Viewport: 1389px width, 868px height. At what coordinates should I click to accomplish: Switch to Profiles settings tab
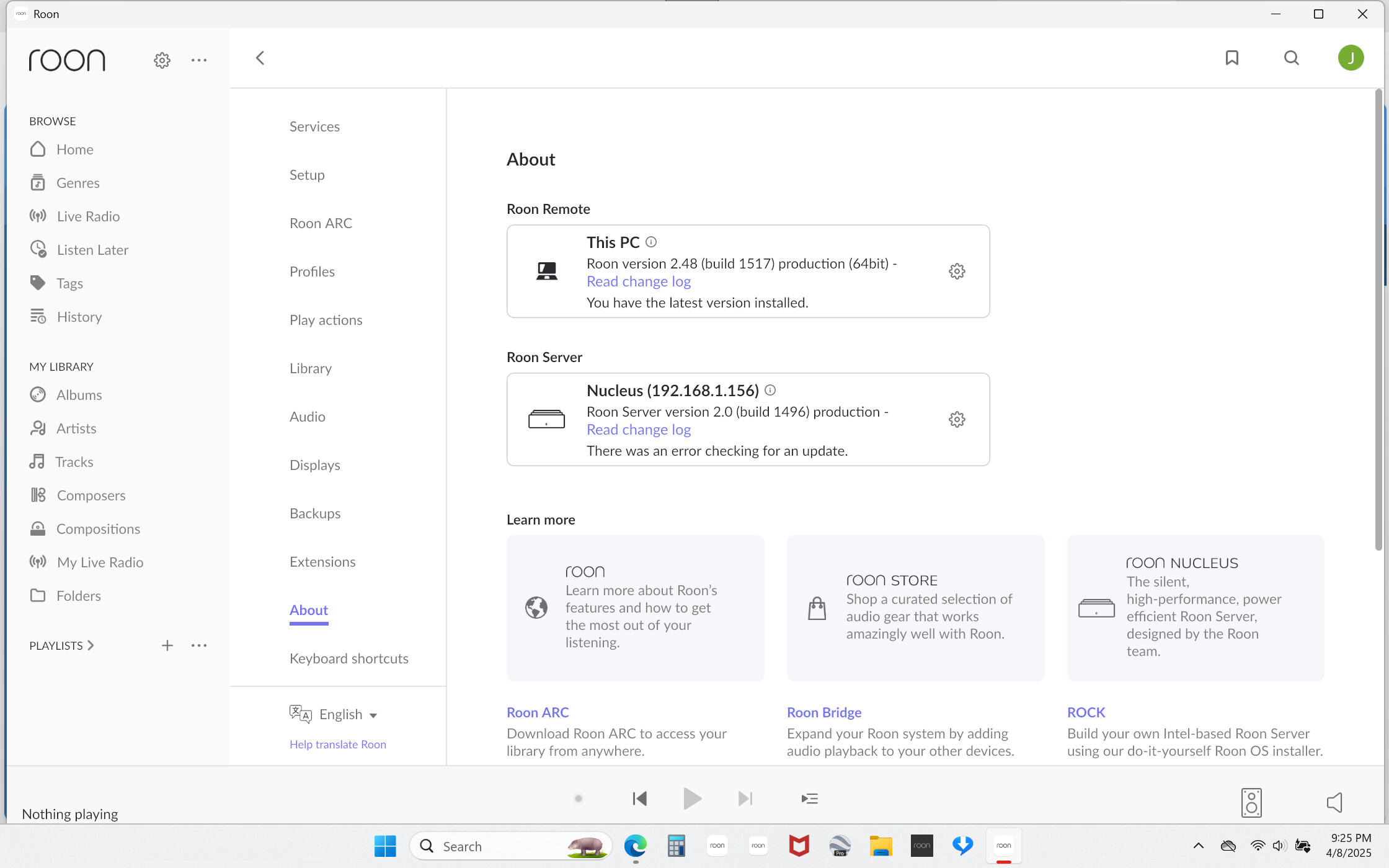coord(312,272)
